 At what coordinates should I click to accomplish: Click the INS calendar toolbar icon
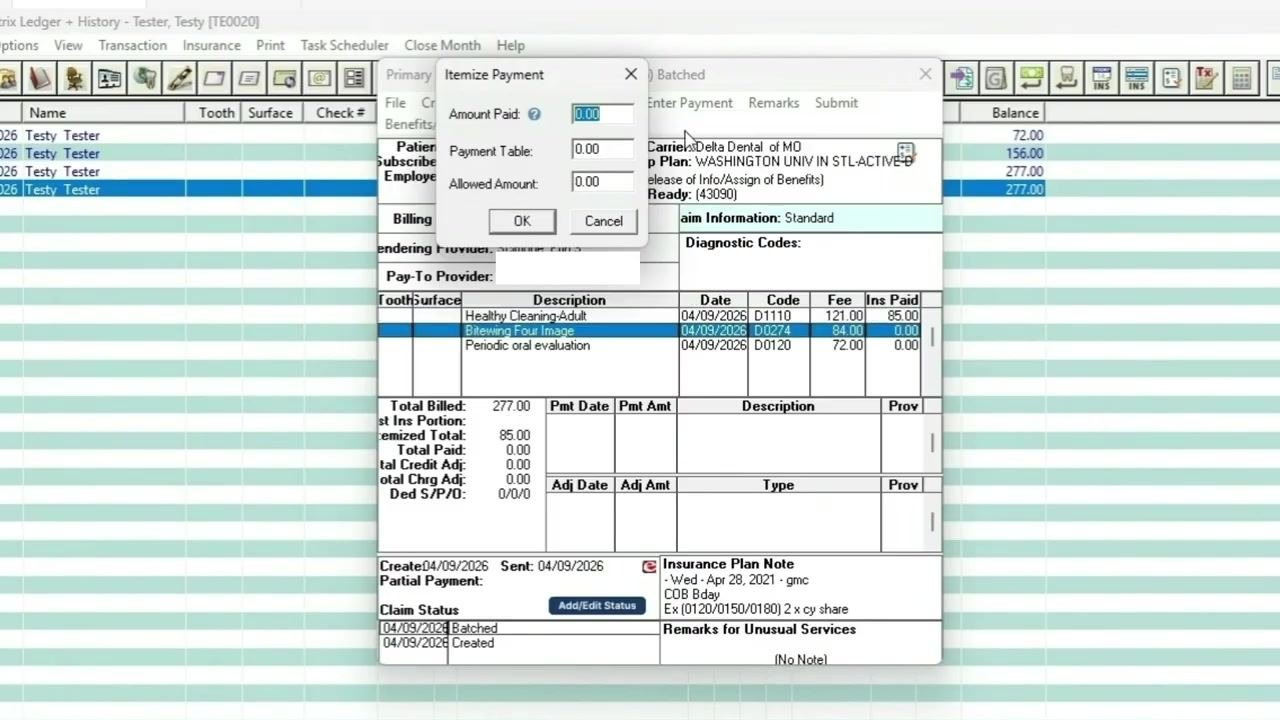pos(1102,77)
